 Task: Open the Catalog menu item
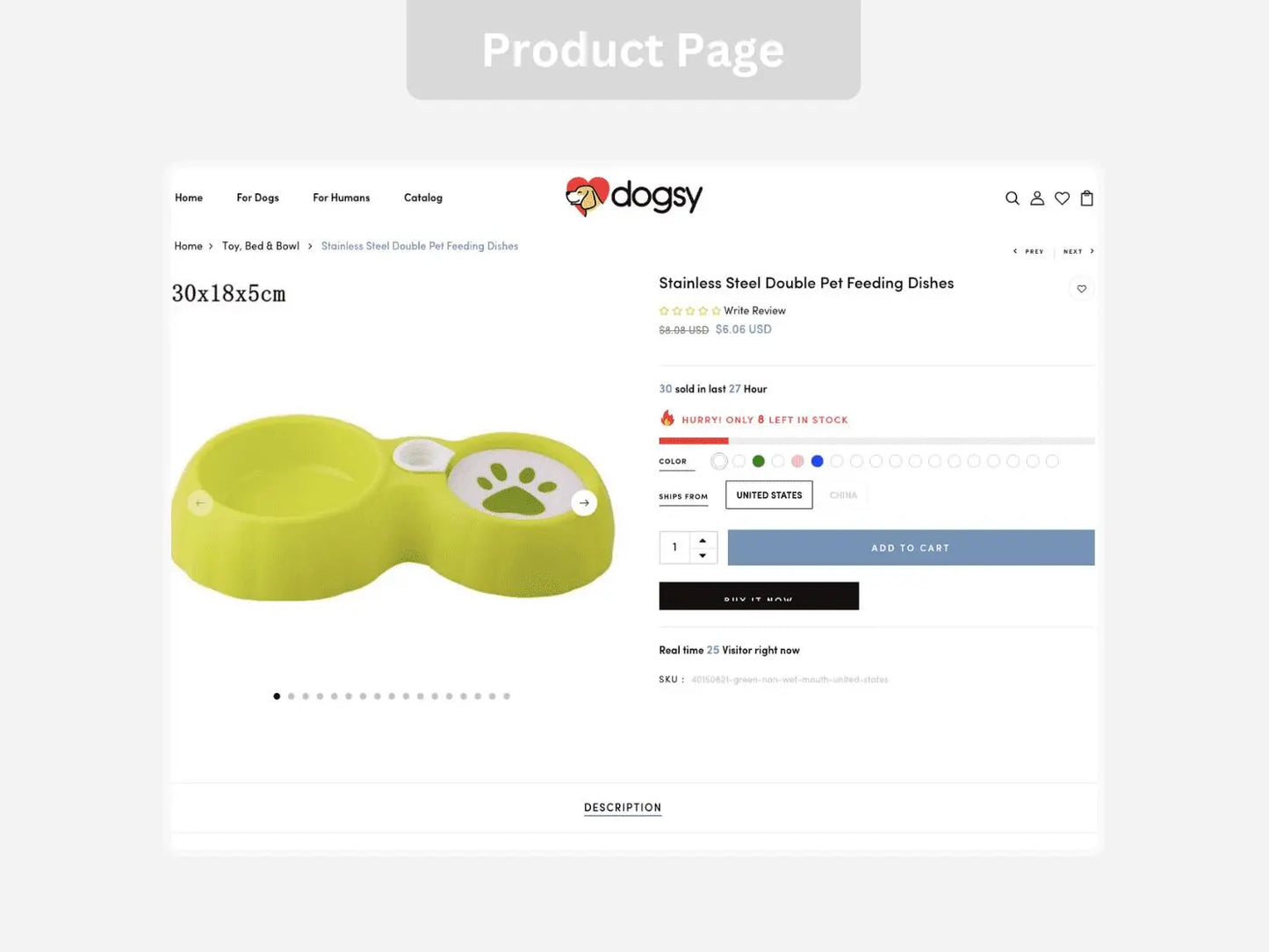[423, 198]
